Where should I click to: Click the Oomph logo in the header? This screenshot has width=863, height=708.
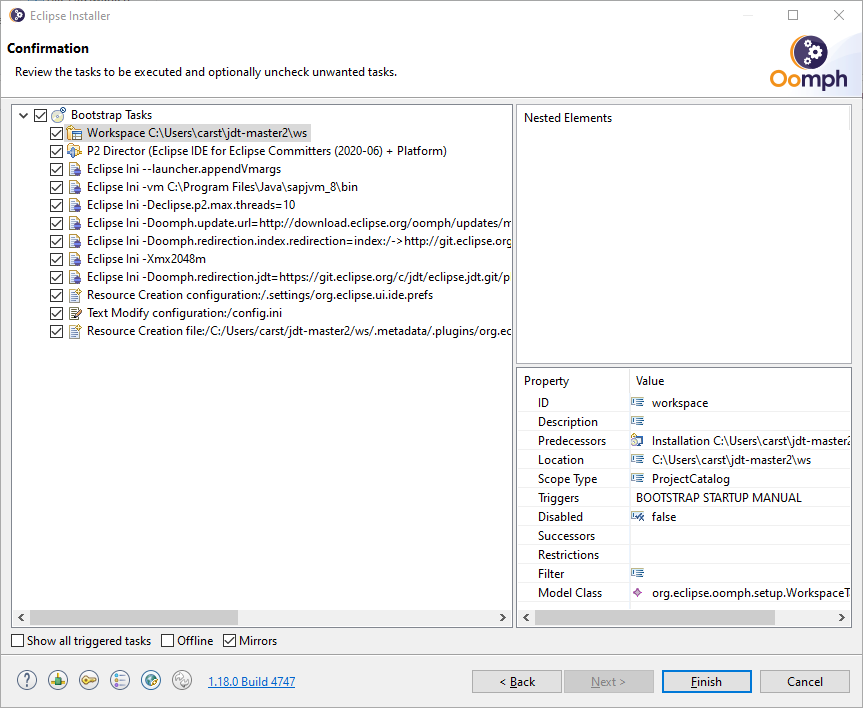click(x=809, y=63)
